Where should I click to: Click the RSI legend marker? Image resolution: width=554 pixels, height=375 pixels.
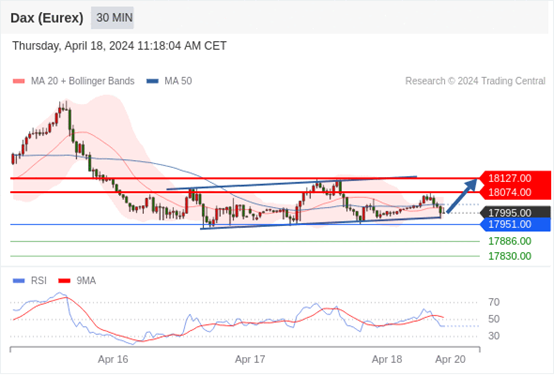coord(19,281)
